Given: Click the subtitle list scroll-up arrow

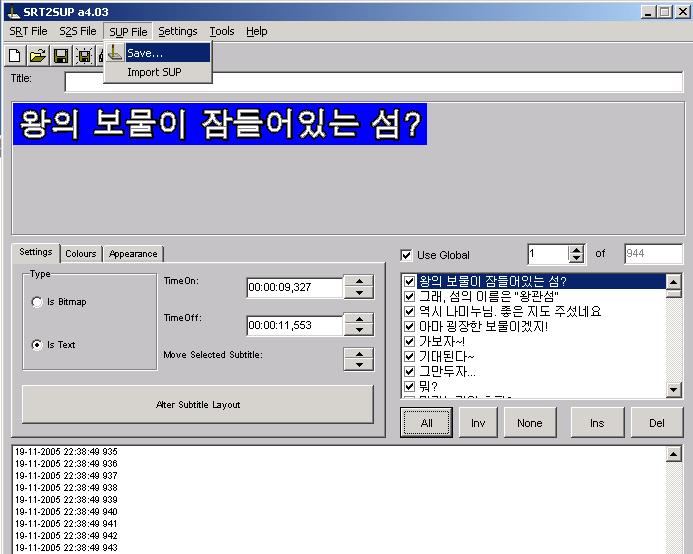Looking at the screenshot, I should coord(674,282).
